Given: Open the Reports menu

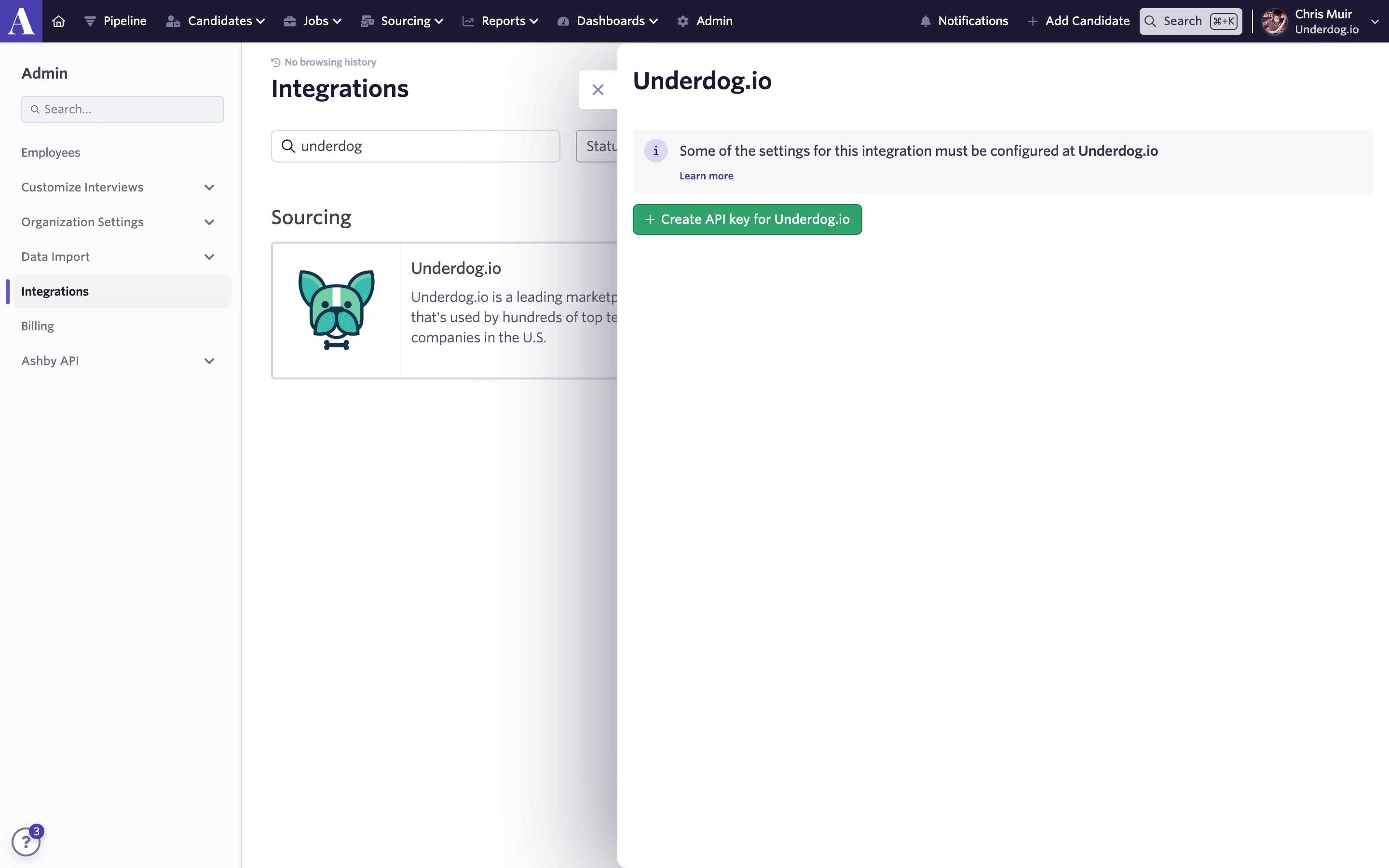Looking at the screenshot, I should tap(501, 21).
